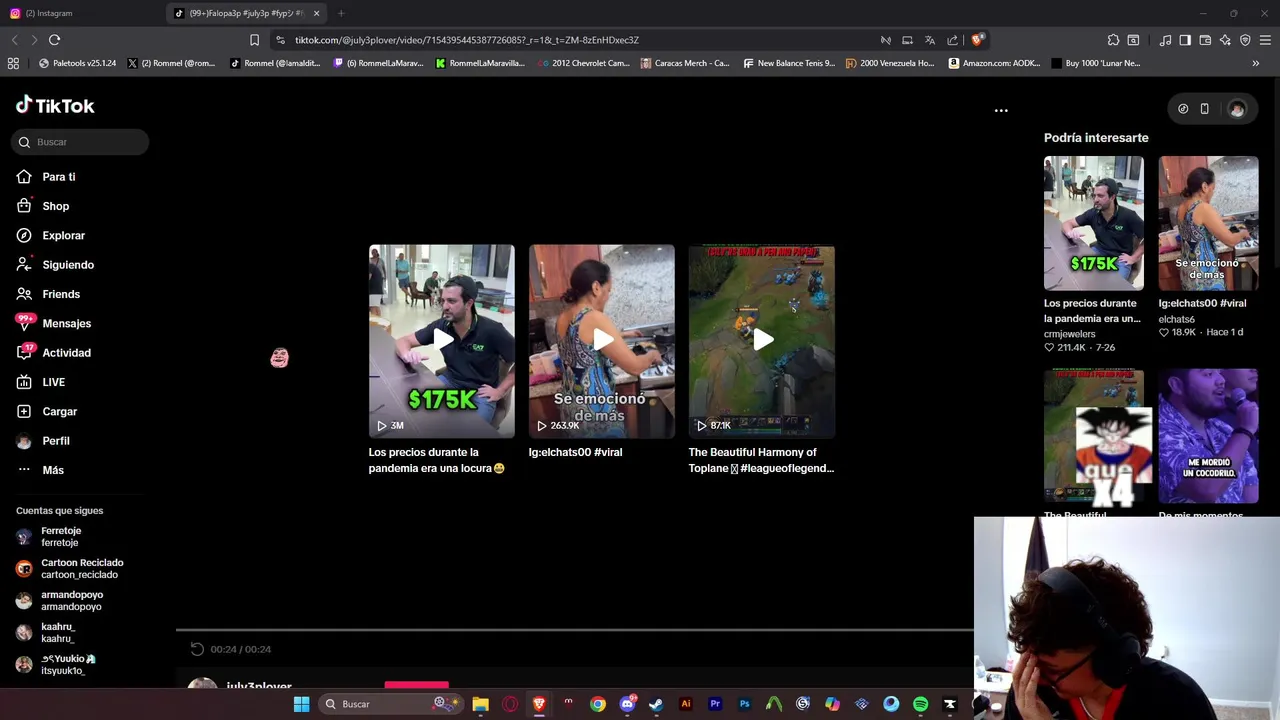
Task: Open the three-dot video options menu
Action: tap(1001, 111)
